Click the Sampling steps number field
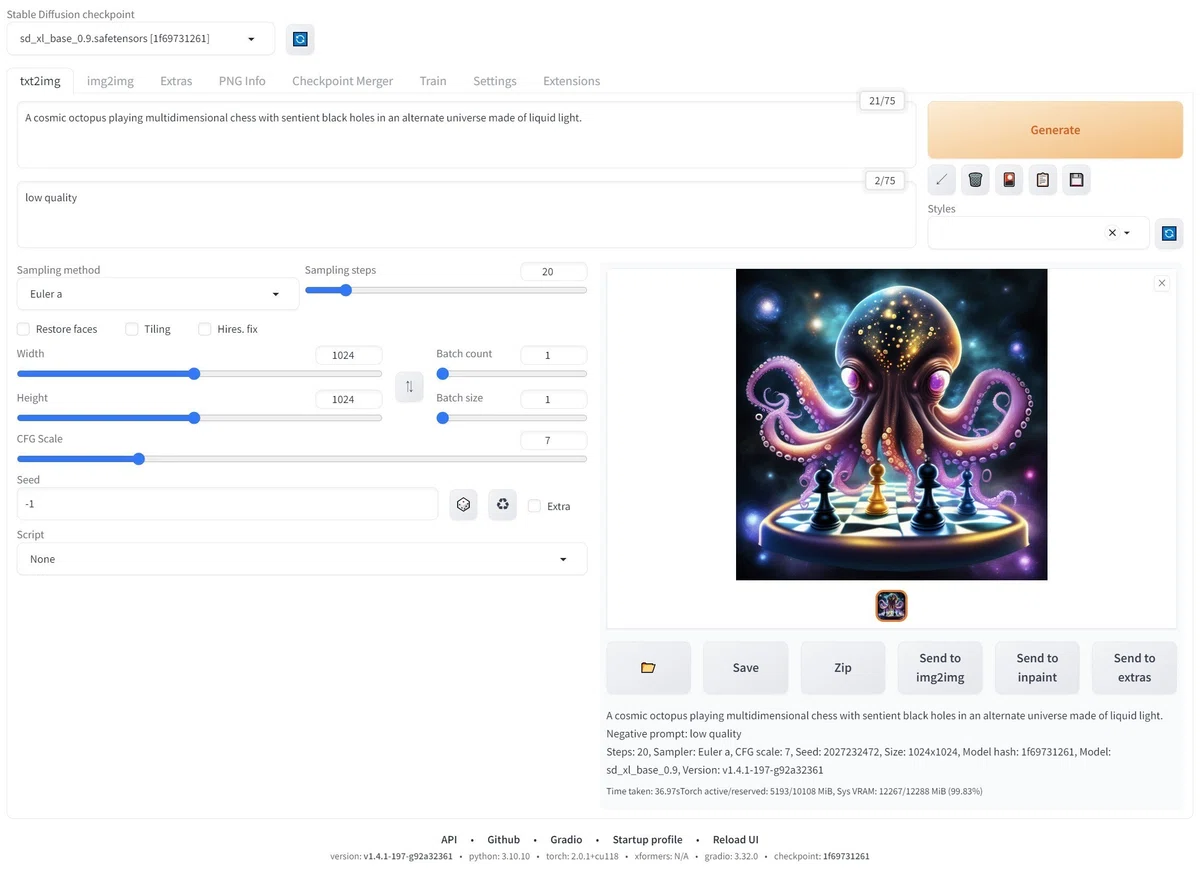 554,271
